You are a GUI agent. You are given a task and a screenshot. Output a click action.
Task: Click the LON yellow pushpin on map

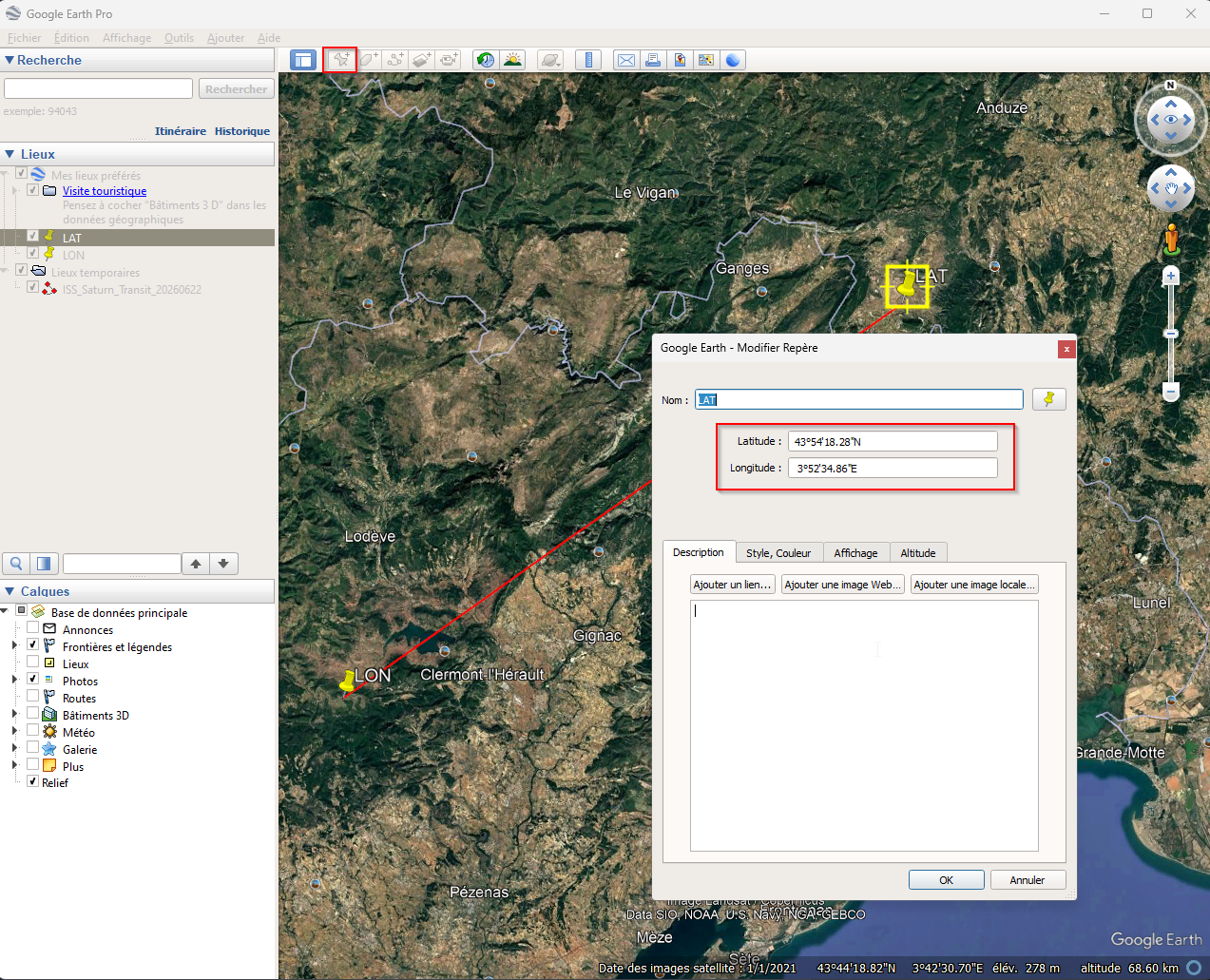coord(348,681)
